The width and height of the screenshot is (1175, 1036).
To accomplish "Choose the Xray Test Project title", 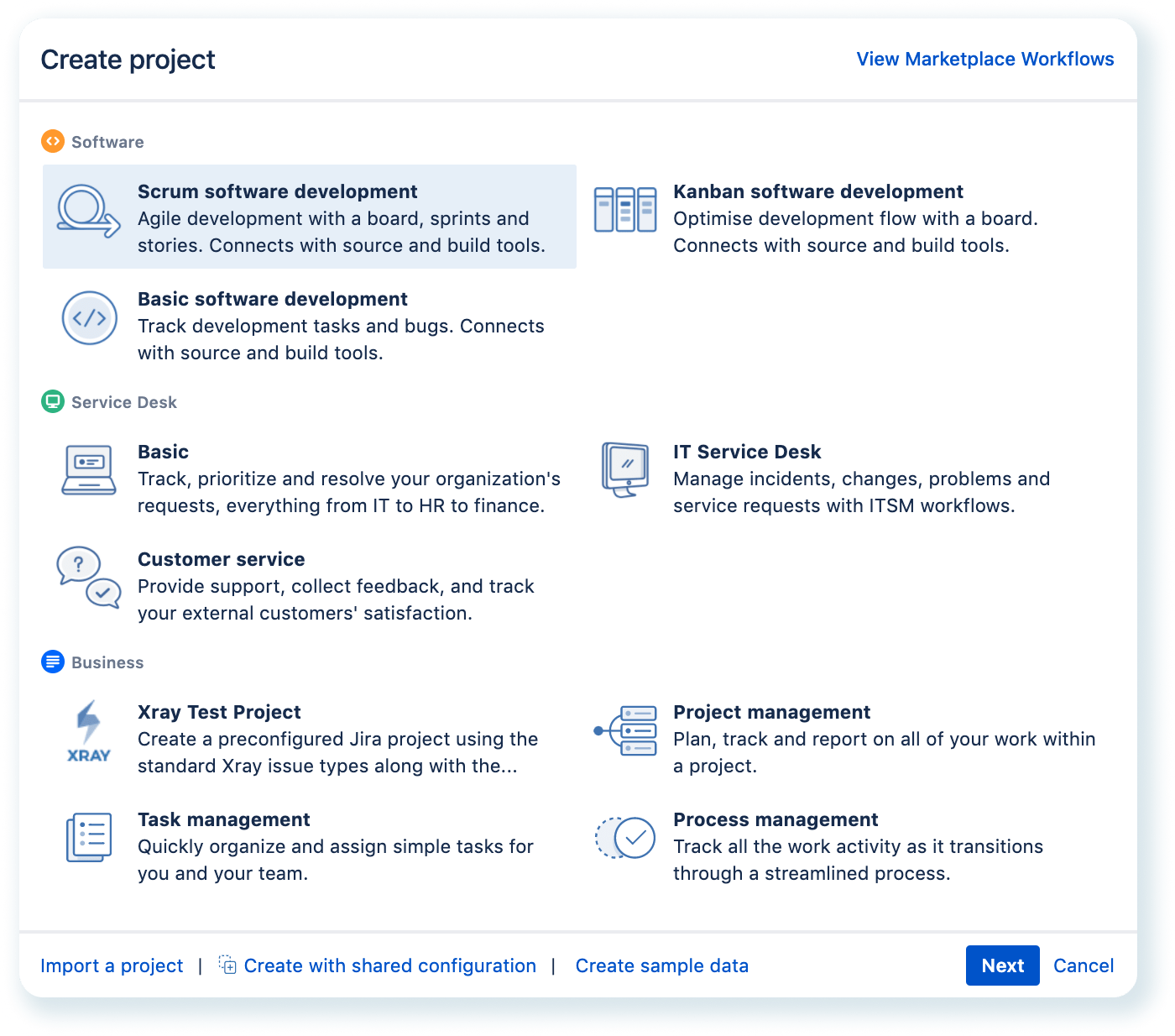I will point(219,712).
